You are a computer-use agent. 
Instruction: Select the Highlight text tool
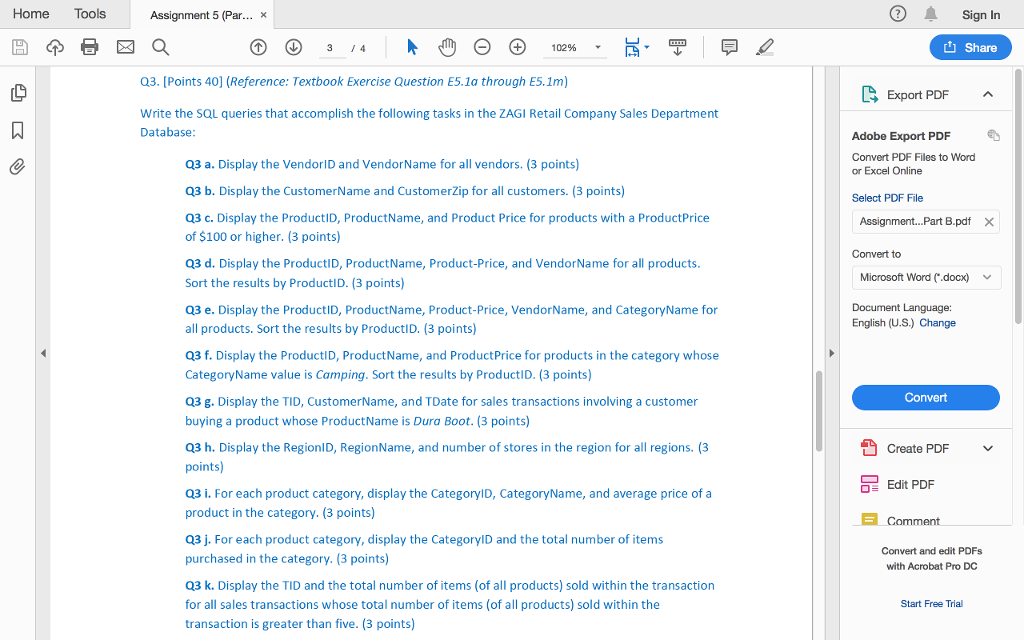tap(764, 47)
